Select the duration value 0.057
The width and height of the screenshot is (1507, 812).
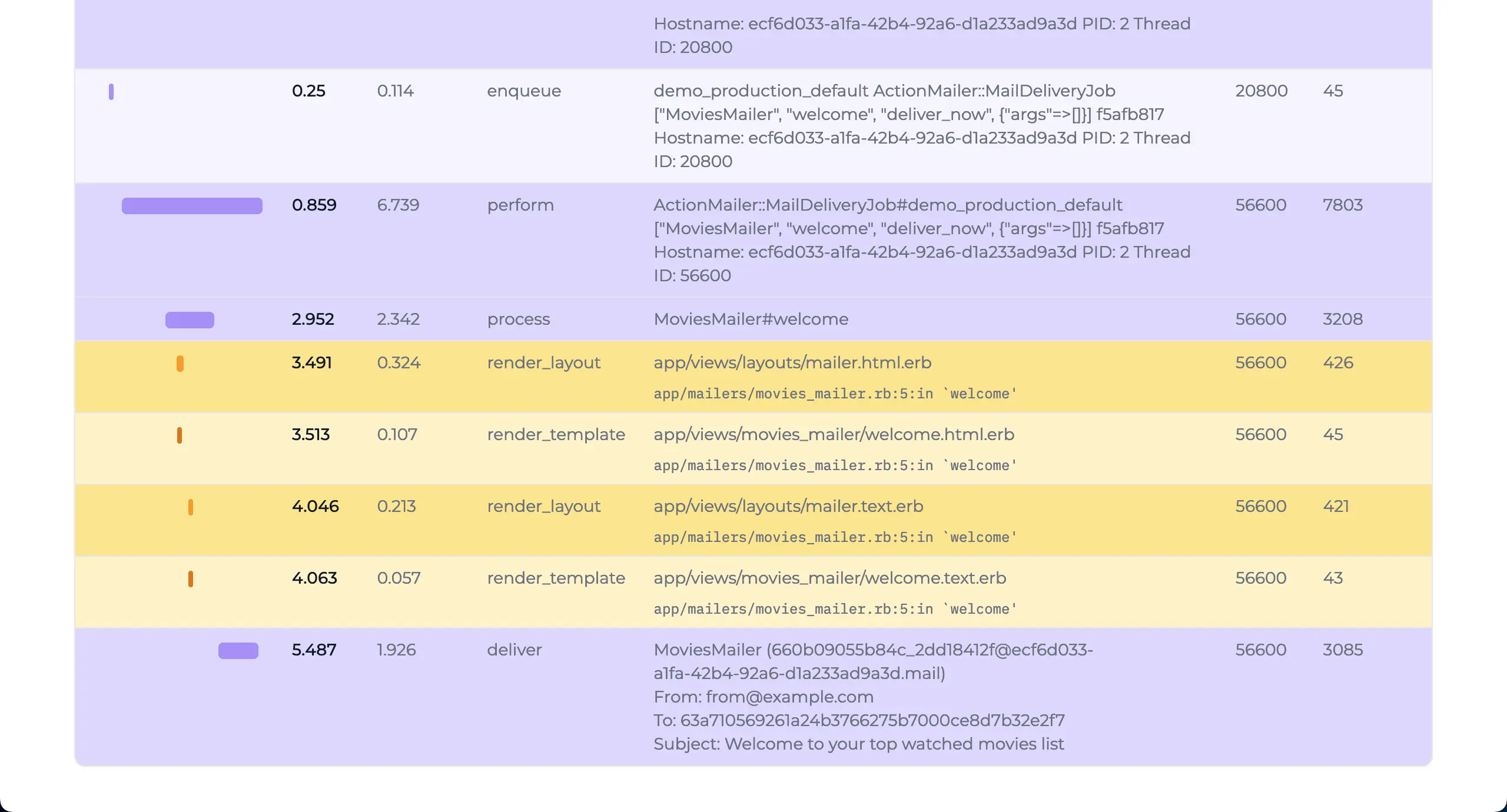click(399, 578)
